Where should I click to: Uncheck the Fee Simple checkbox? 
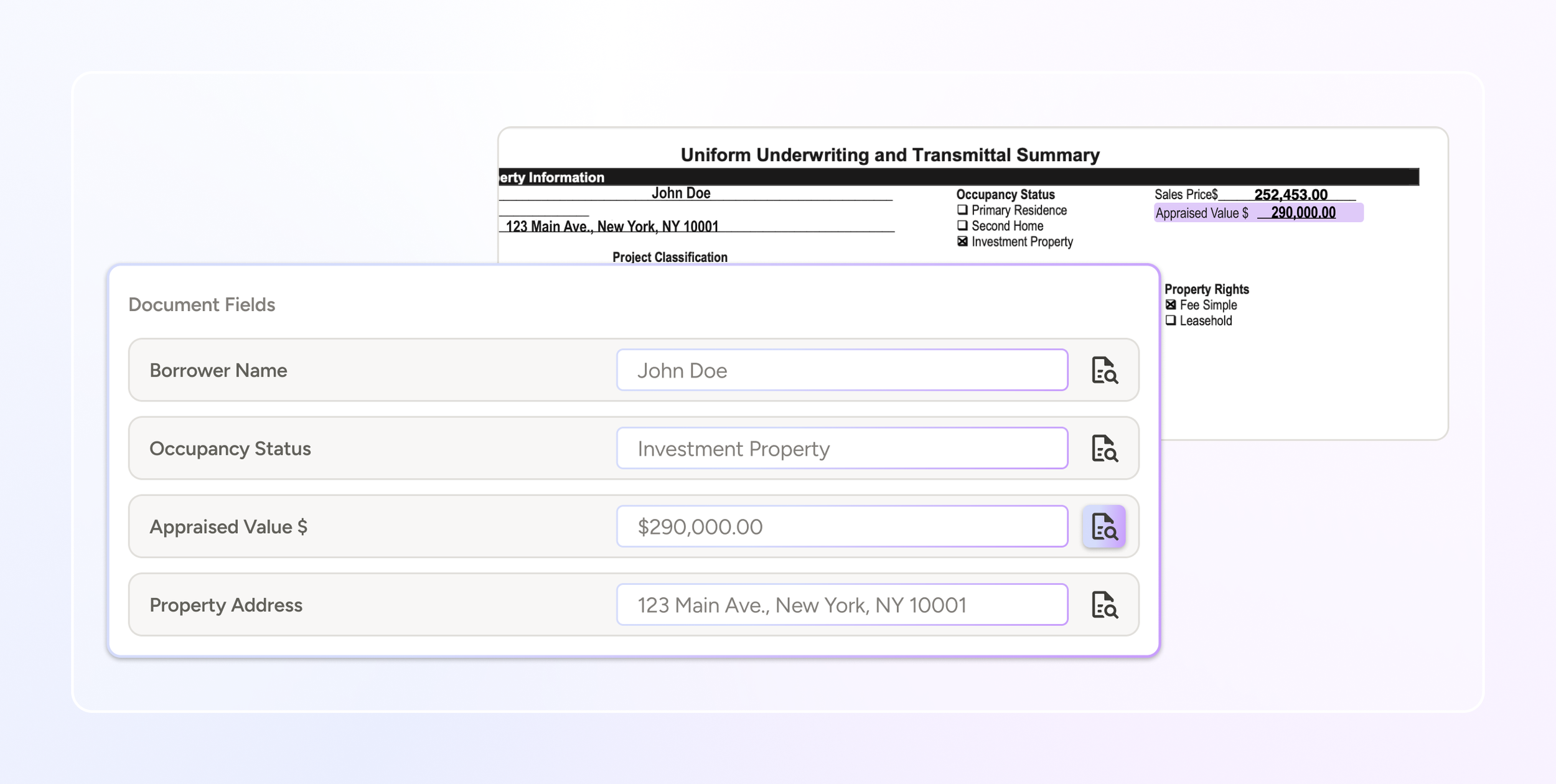tap(1171, 305)
